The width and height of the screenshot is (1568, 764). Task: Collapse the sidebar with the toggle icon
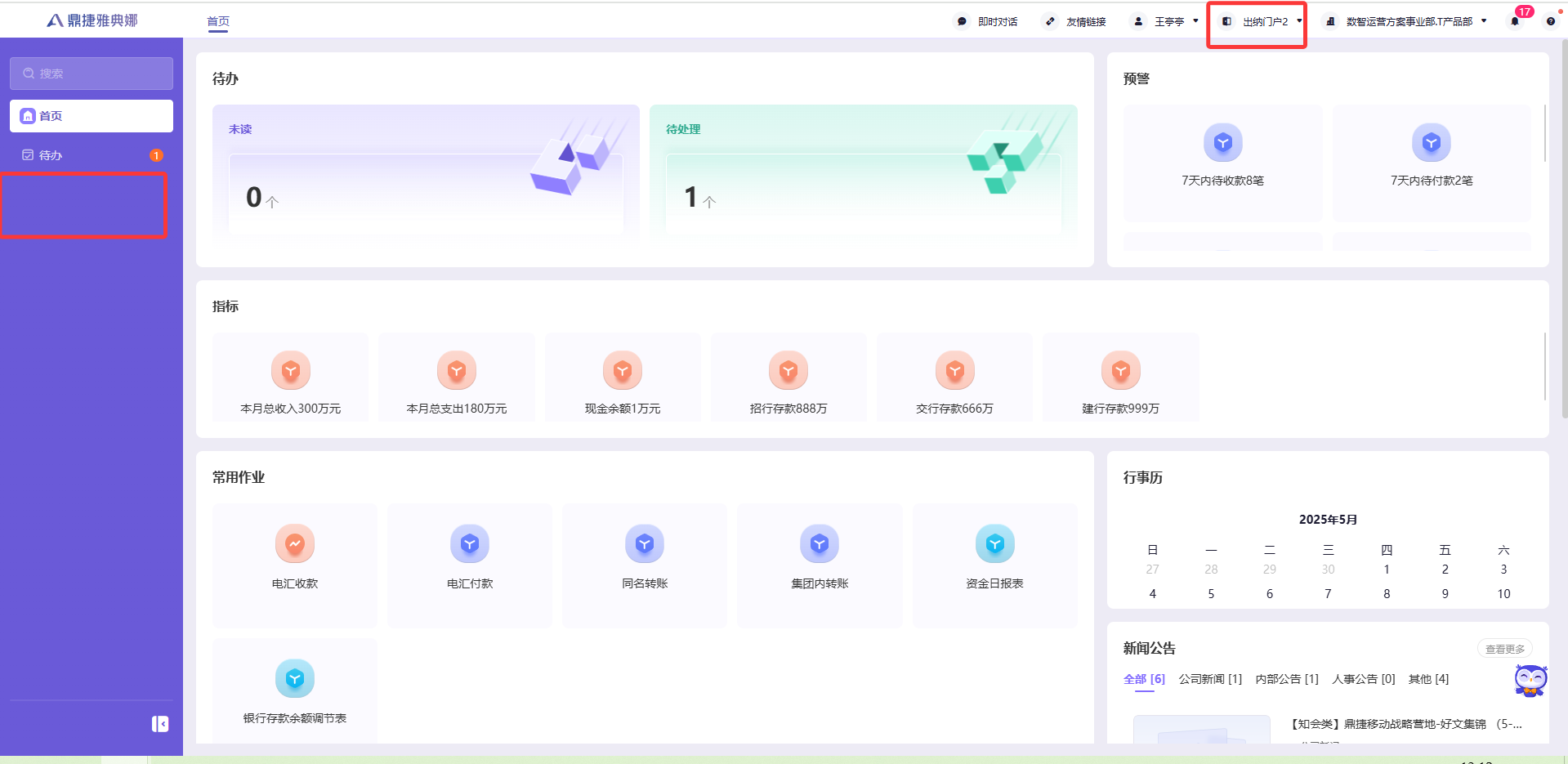[160, 724]
